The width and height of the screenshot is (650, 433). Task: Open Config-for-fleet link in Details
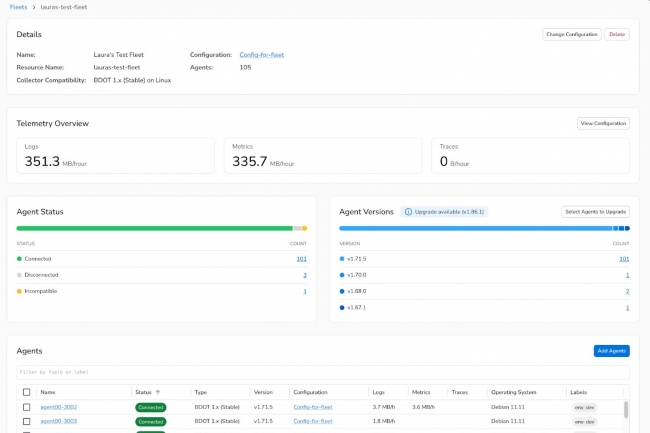(262, 54)
